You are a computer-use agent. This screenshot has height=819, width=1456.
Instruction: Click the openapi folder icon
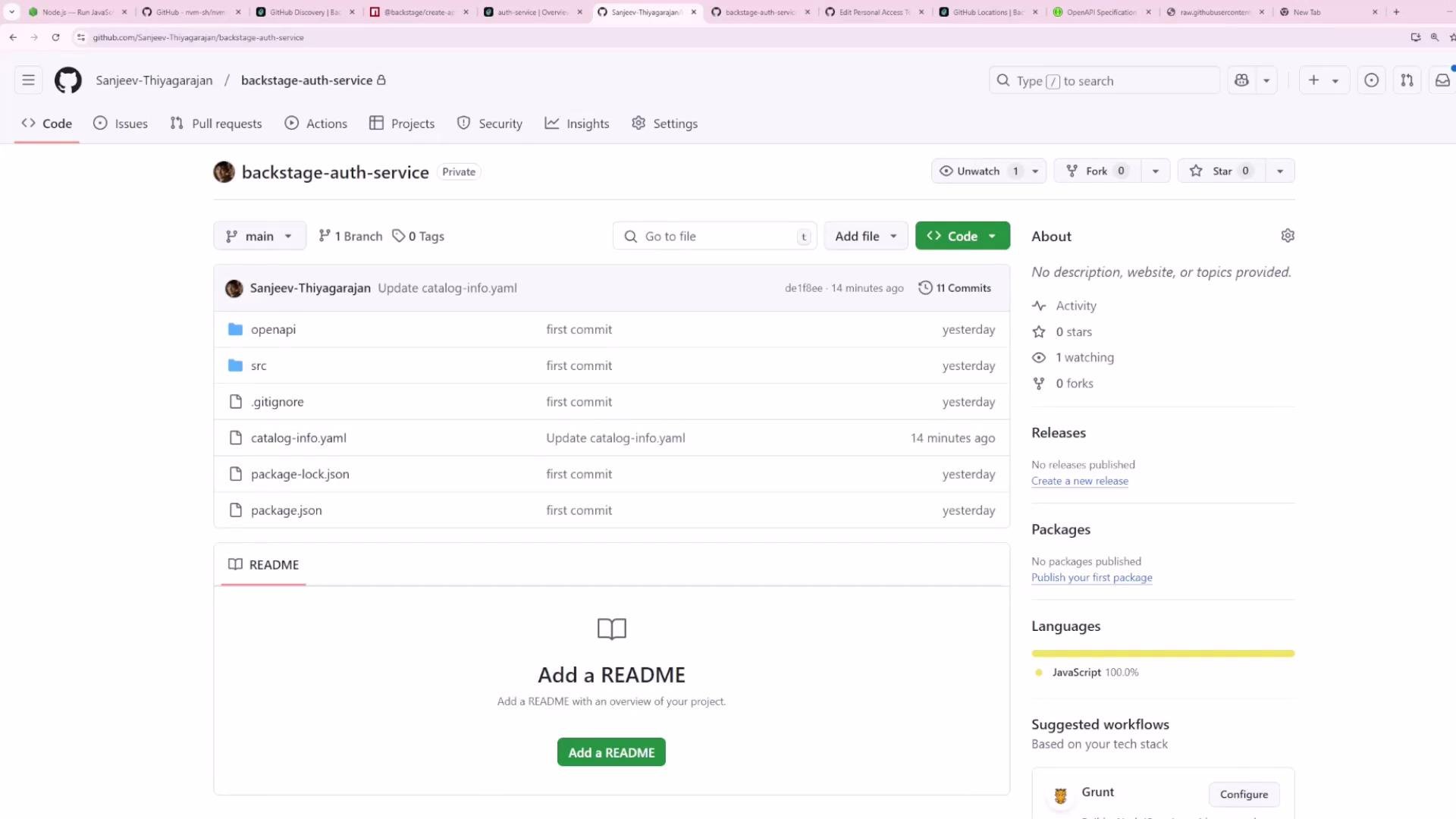235,329
